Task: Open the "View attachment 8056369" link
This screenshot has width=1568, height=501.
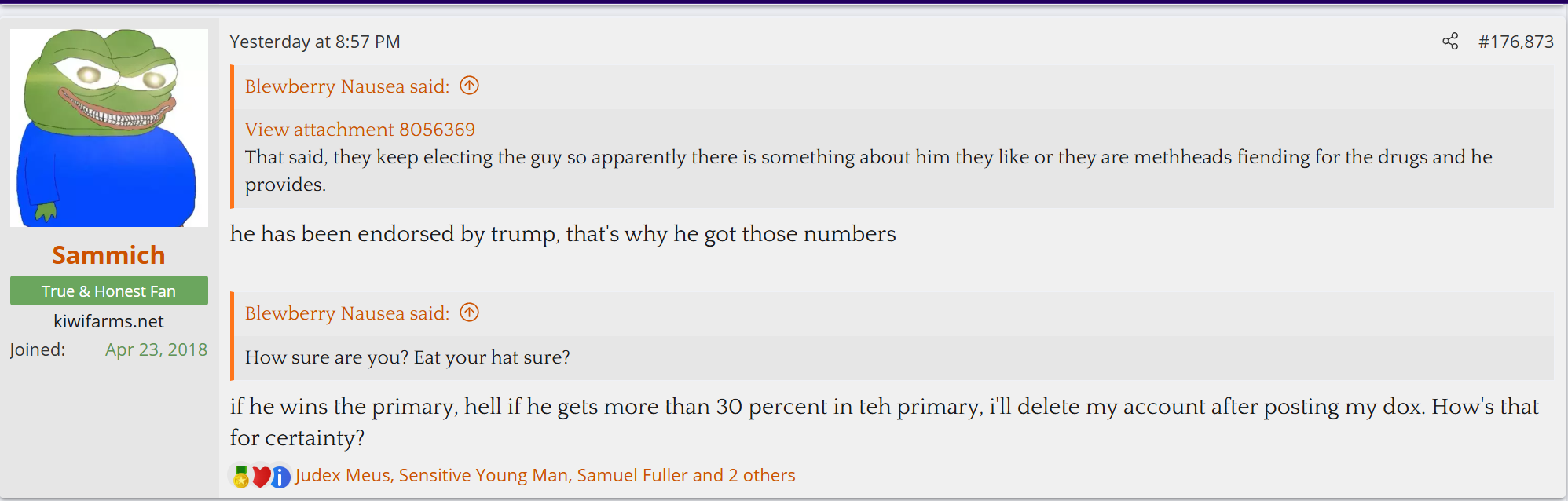Action: point(360,130)
